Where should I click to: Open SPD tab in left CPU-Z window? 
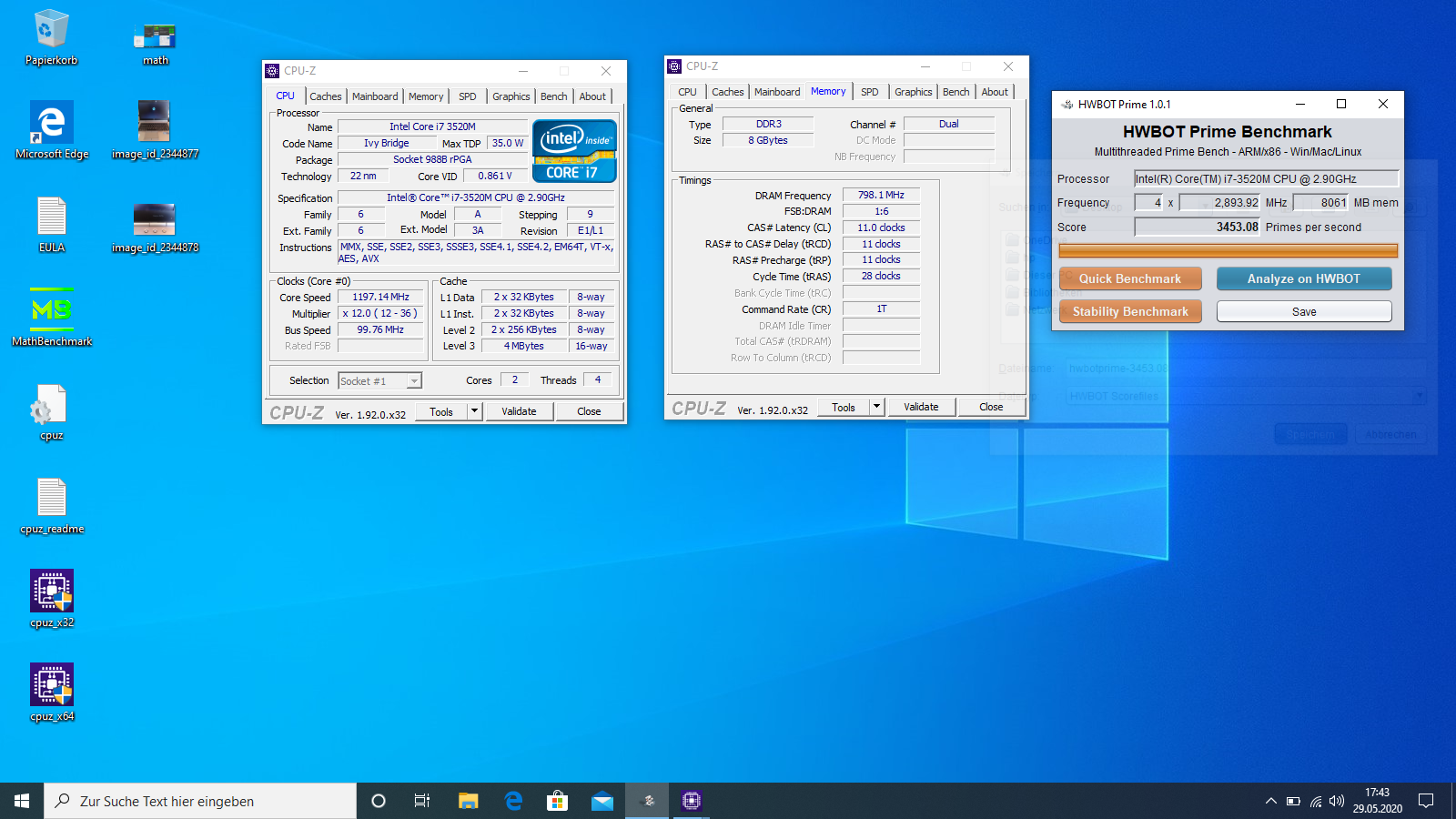click(x=468, y=96)
